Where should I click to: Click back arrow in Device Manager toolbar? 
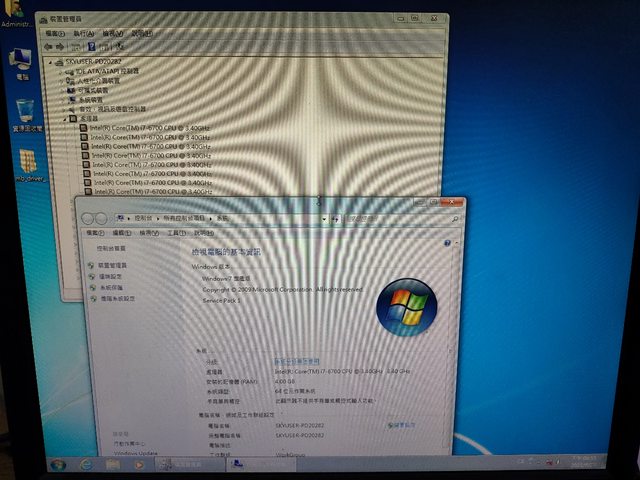pos(51,45)
